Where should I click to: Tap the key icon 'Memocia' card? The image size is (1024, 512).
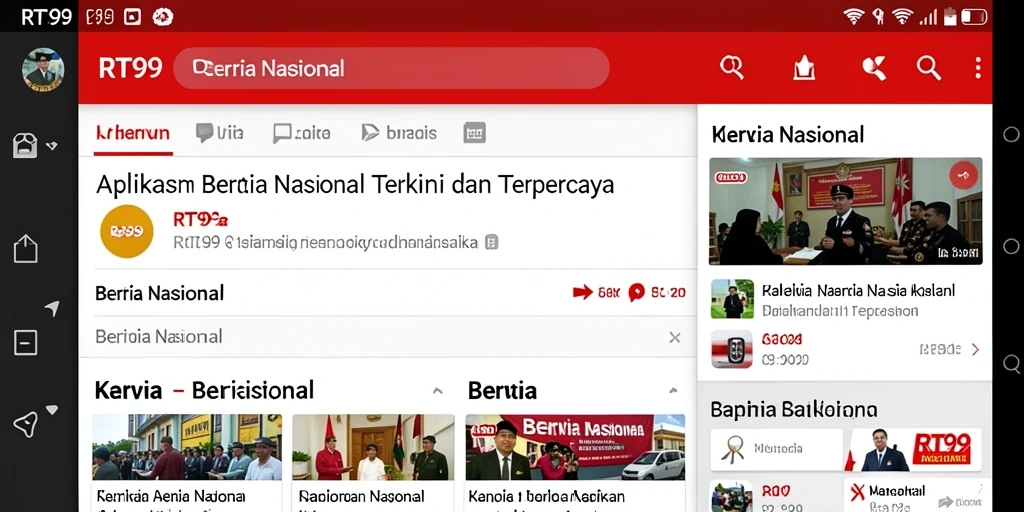[776, 449]
